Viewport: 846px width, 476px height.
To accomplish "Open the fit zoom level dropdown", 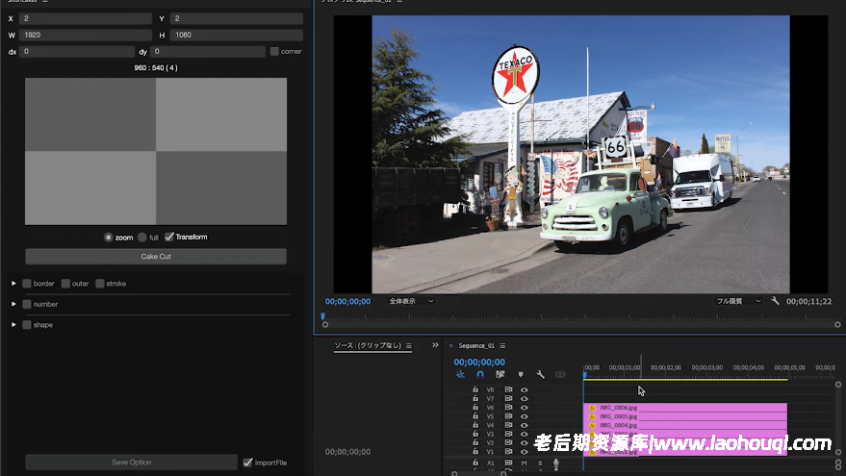I will point(411,300).
